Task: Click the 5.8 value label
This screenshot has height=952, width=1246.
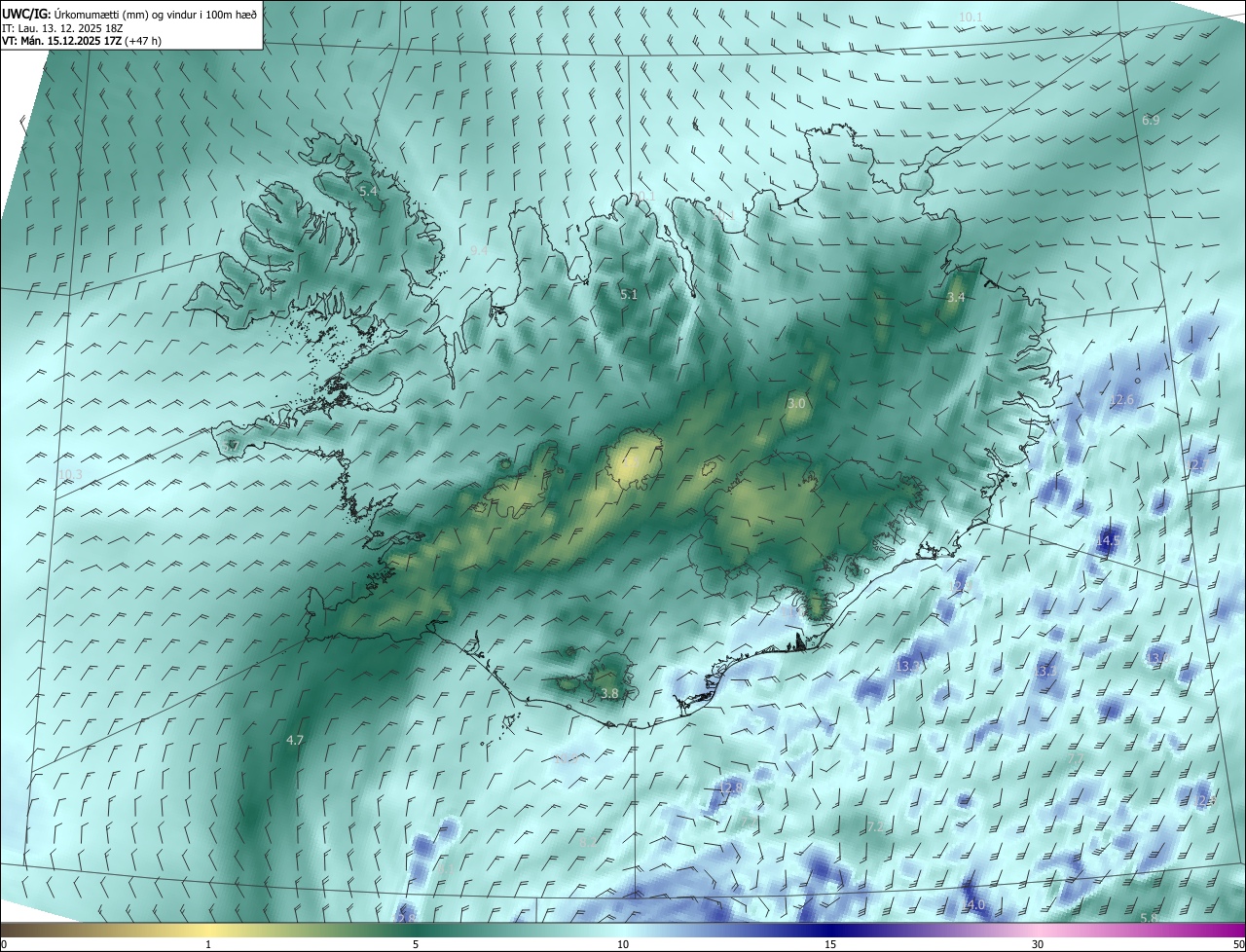Action: [1149, 918]
